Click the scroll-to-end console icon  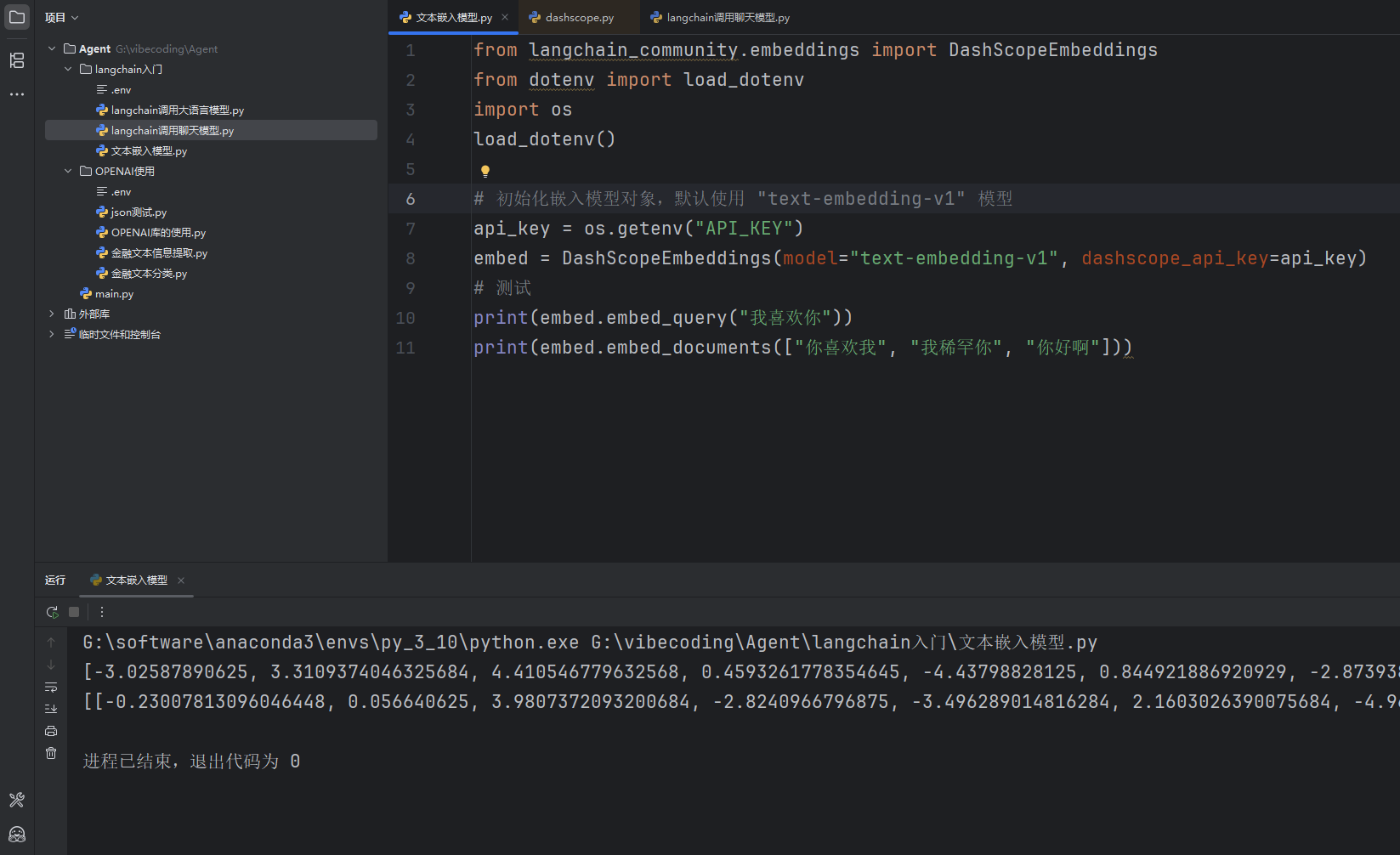(51, 709)
